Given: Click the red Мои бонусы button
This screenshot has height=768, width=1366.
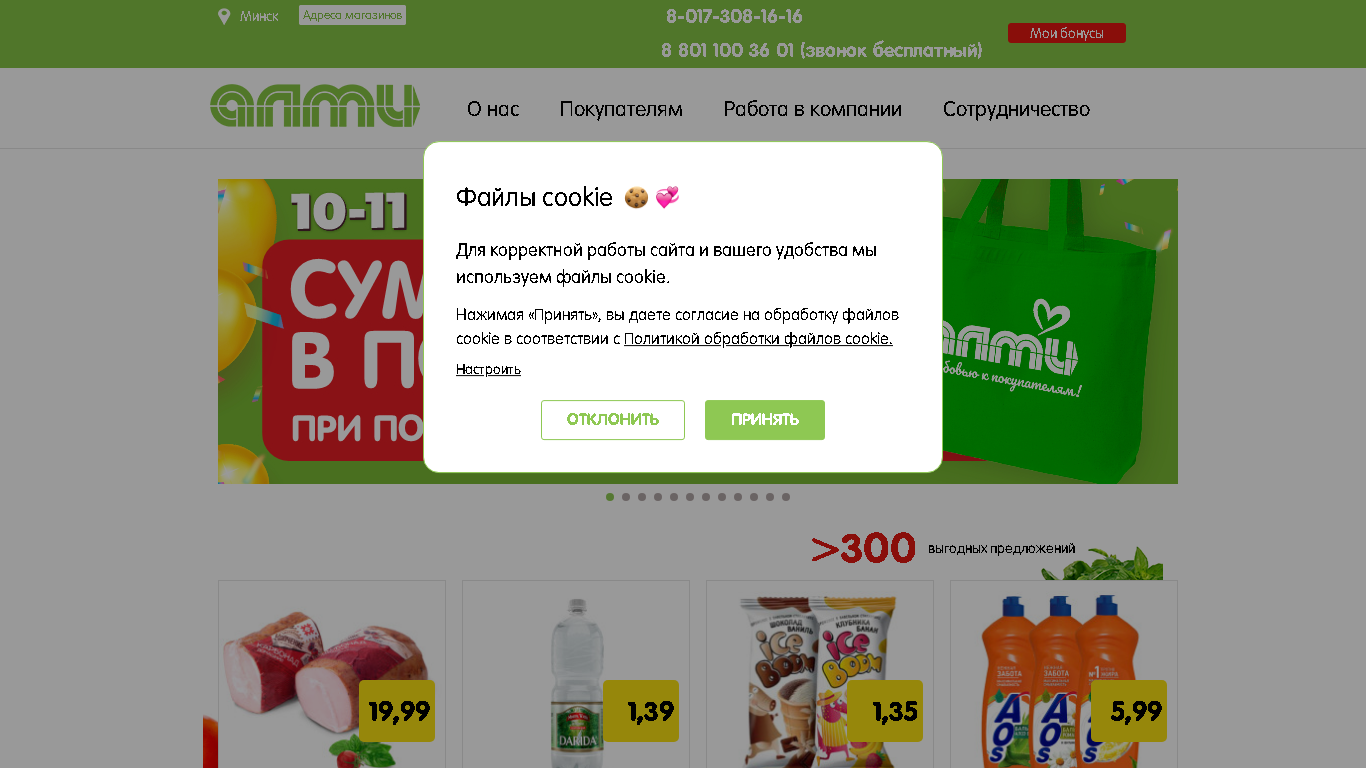Looking at the screenshot, I should pyautogui.click(x=1067, y=33).
